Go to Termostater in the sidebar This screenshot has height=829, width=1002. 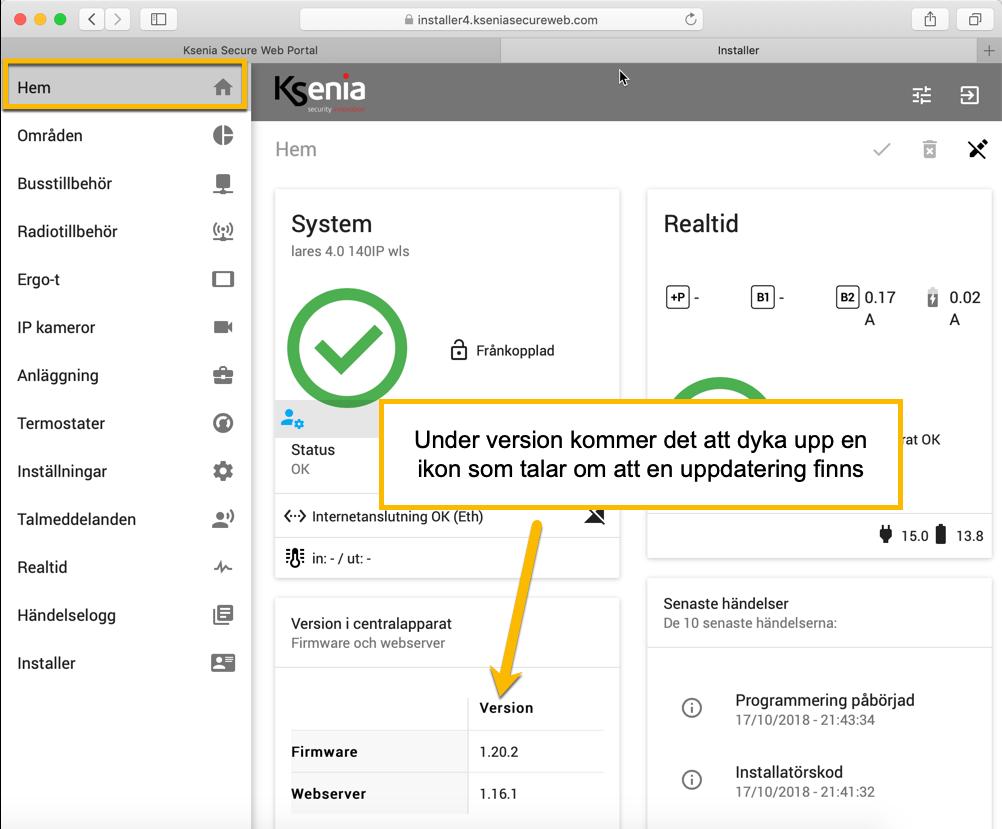pyautogui.click(x=125, y=423)
